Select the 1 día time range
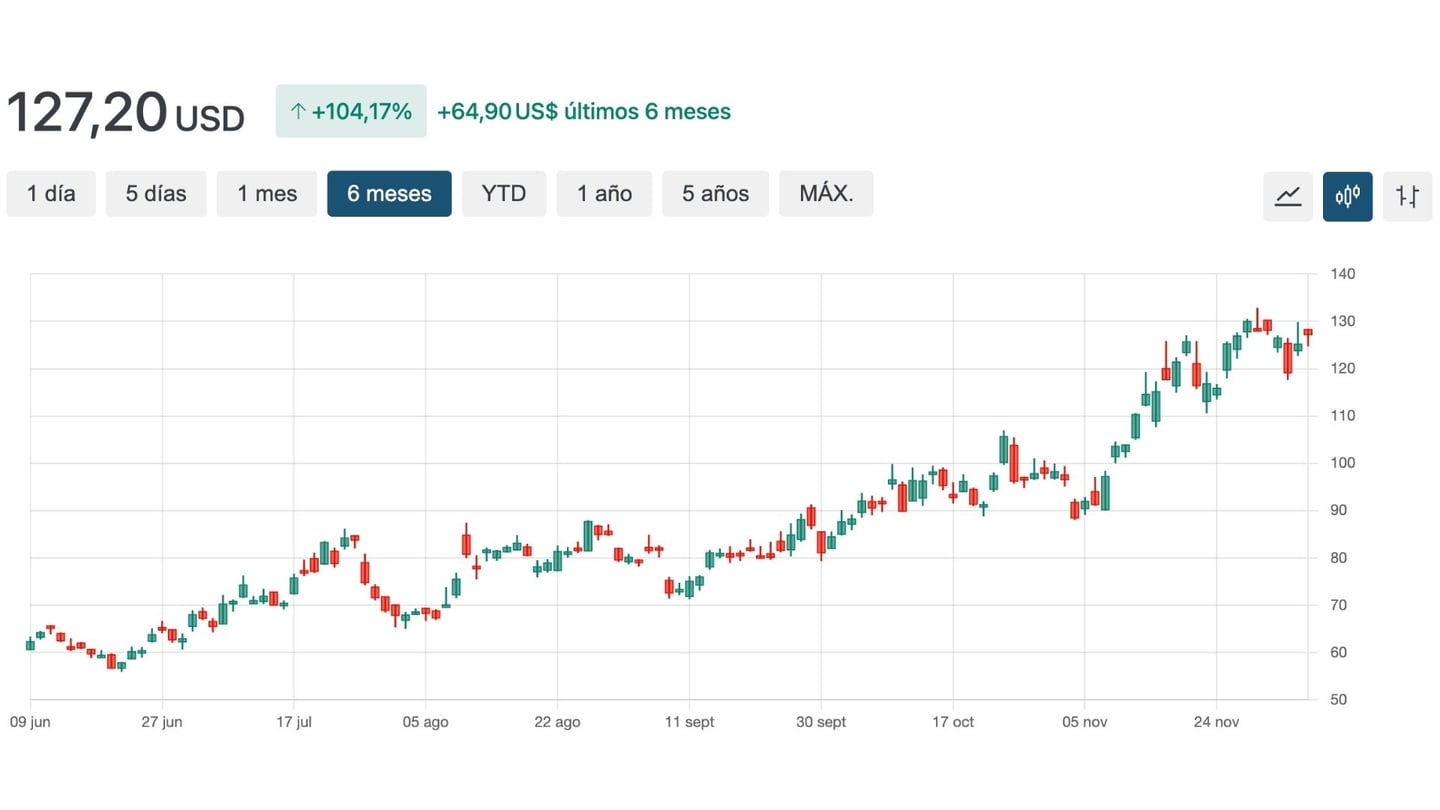The height and width of the screenshot is (810, 1440). (x=51, y=194)
